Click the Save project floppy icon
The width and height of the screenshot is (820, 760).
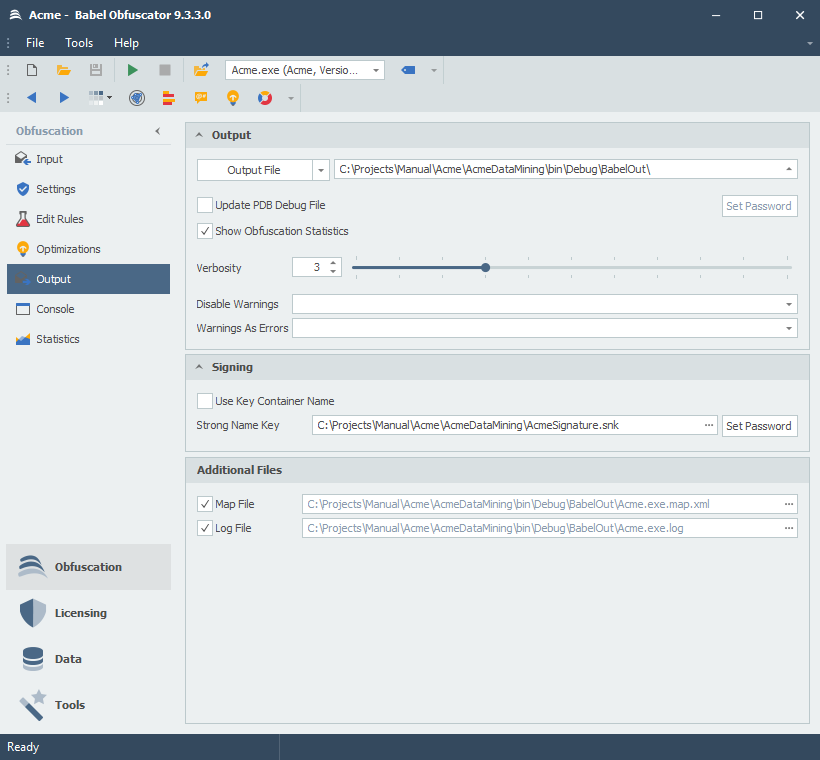point(96,70)
